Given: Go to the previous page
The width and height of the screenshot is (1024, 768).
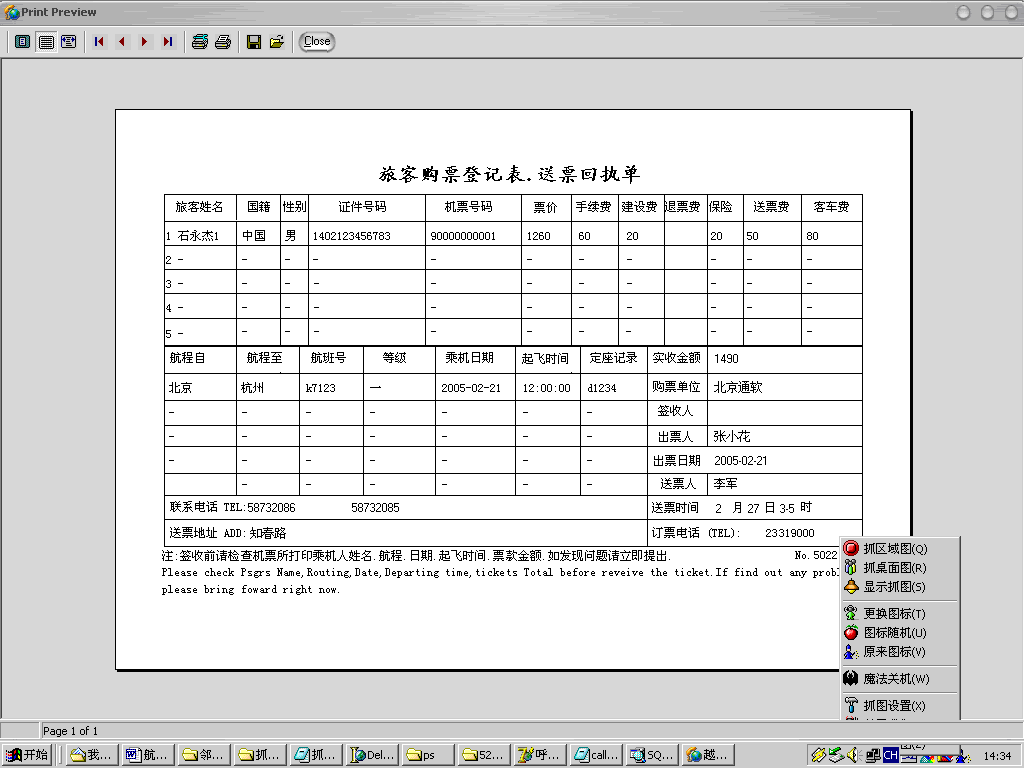Looking at the screenshot, I should (x=122, y=42).
